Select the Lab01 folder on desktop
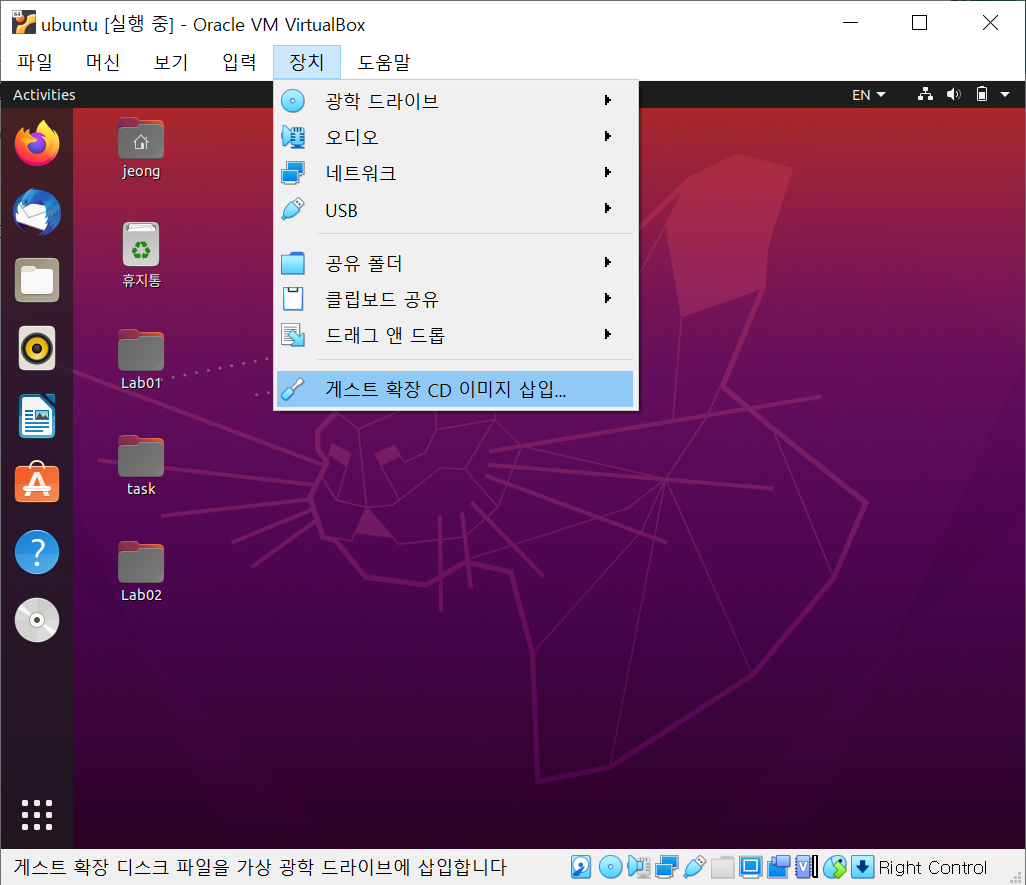Image resolution: width=1026 pixels, height=885 pixels. pyautogui.click(x=141, y=360)
